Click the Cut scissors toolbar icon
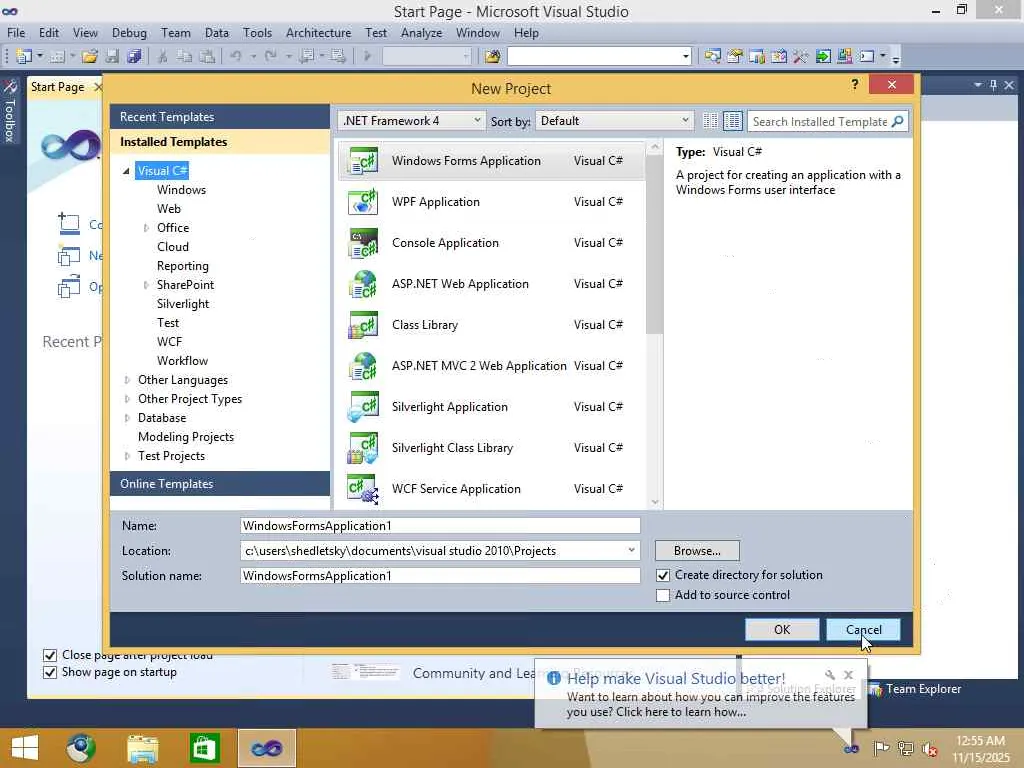 click(163, 56)
